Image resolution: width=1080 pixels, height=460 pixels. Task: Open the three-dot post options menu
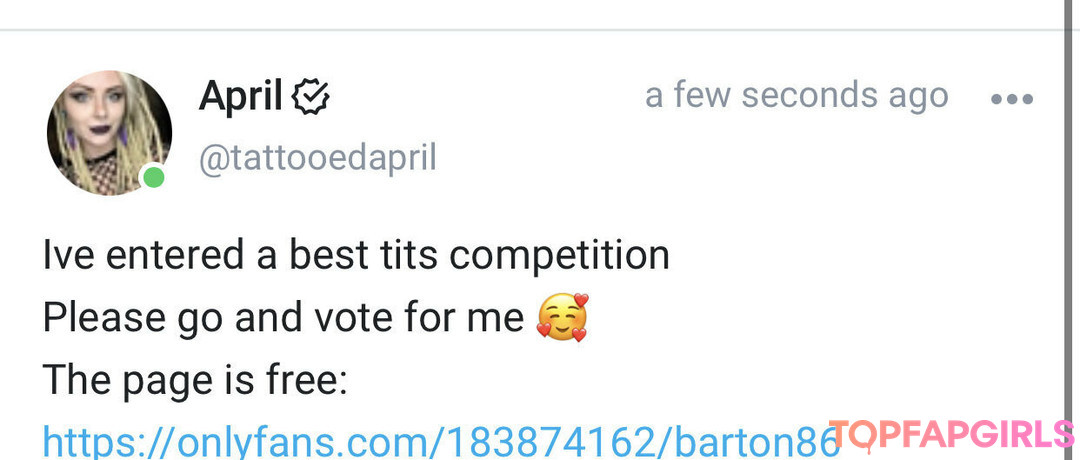pos(1011,99)
